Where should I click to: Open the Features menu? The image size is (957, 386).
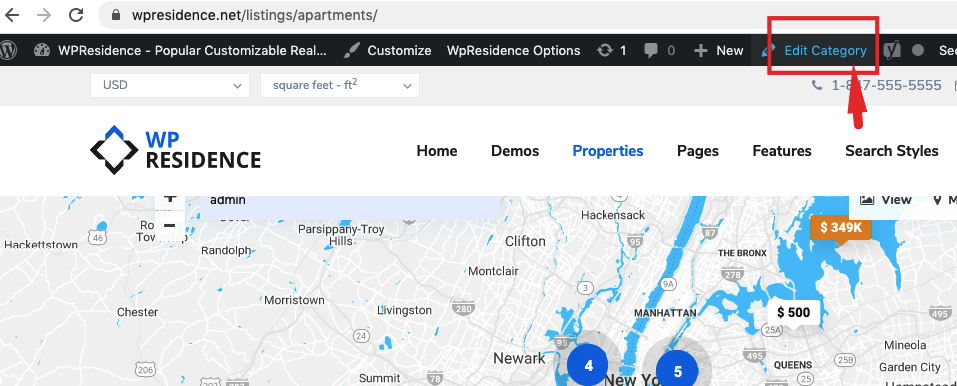(x=782, y=151)
